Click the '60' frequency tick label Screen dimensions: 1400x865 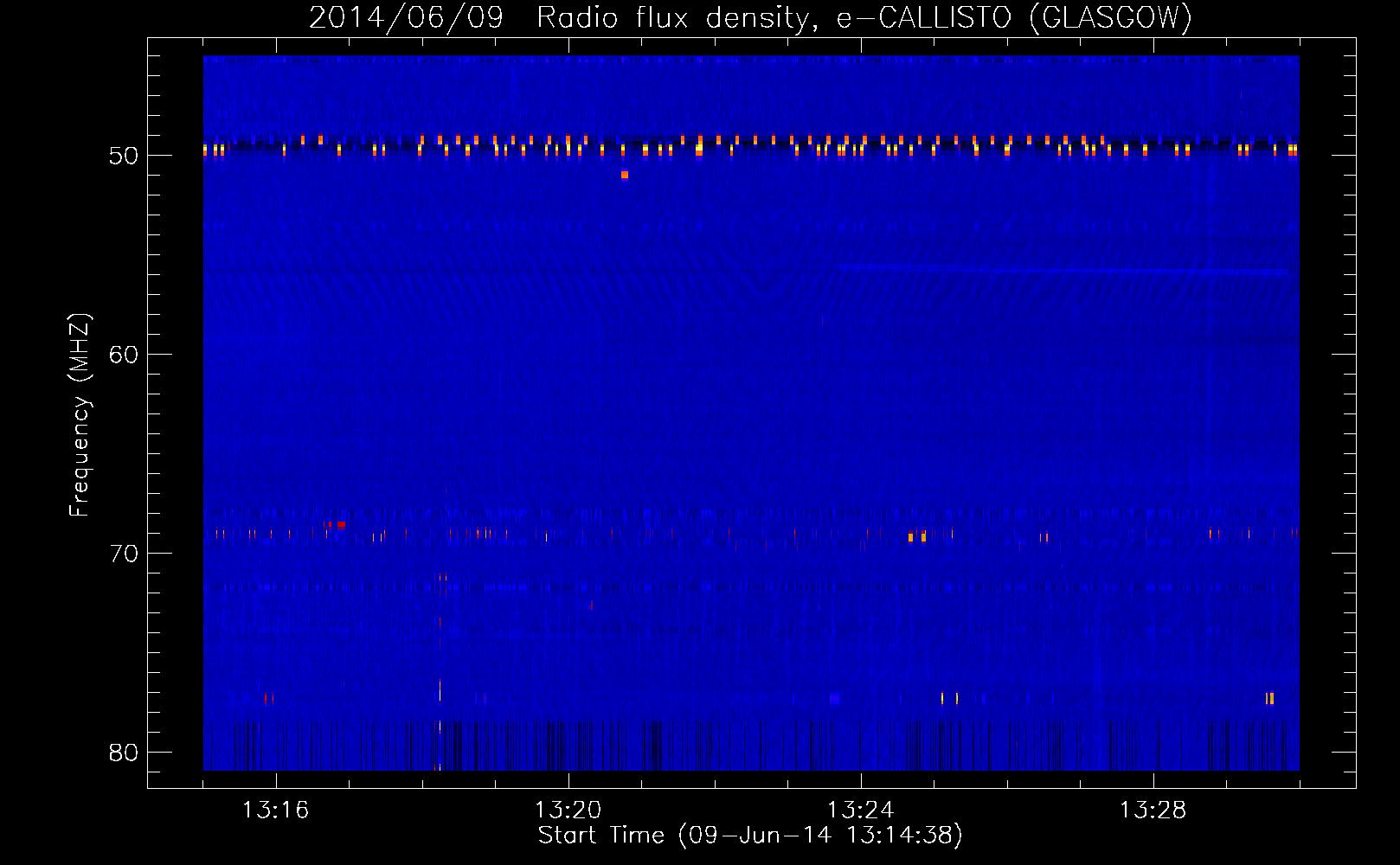tap(125, 355)
